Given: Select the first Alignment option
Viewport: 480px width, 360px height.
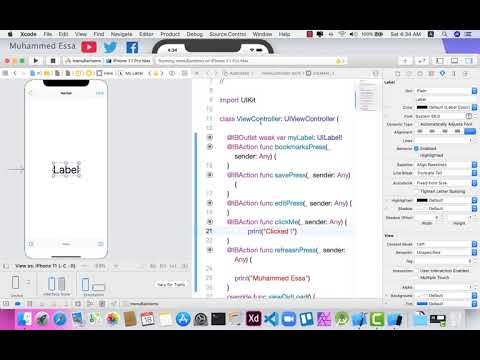Looking at the screenshot, I should 421,132.
